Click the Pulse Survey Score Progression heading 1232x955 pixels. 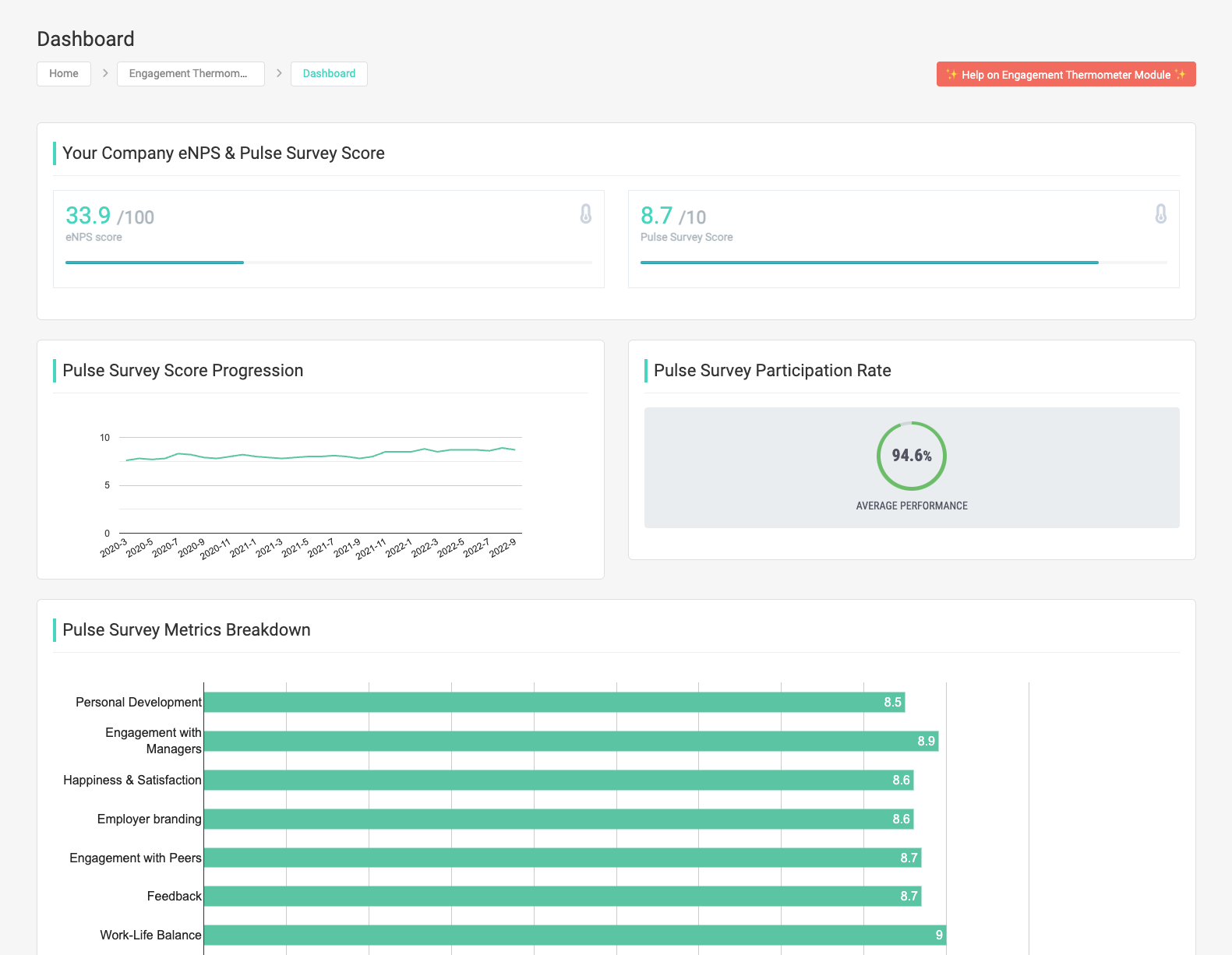point(183,370)
